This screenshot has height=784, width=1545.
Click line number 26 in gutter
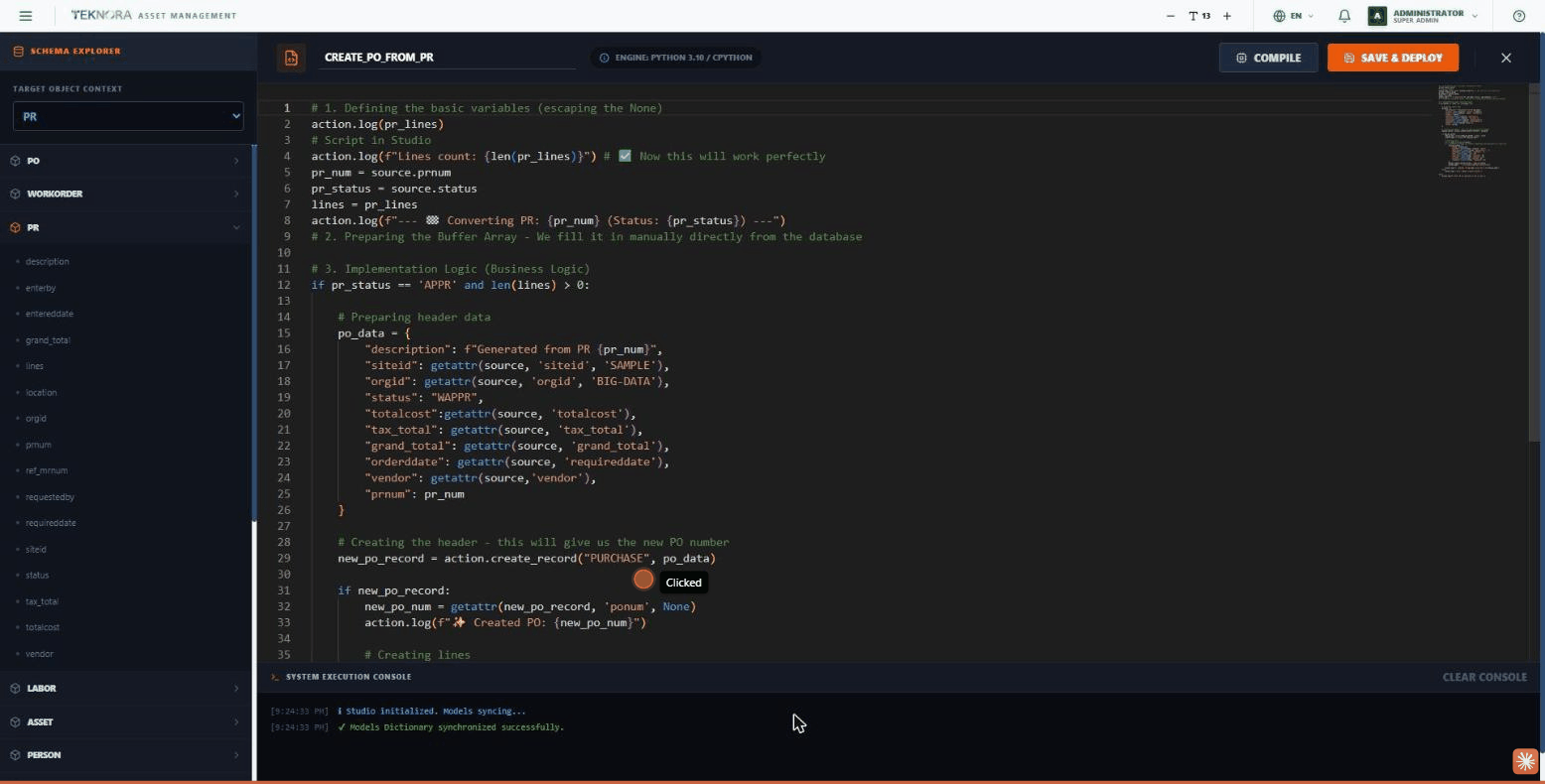[x=286, y=510]
